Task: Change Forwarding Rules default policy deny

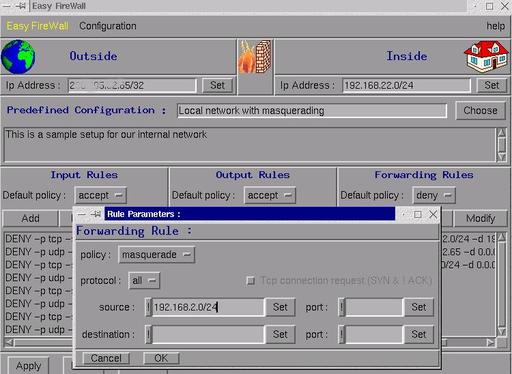Action: [434, 195]
